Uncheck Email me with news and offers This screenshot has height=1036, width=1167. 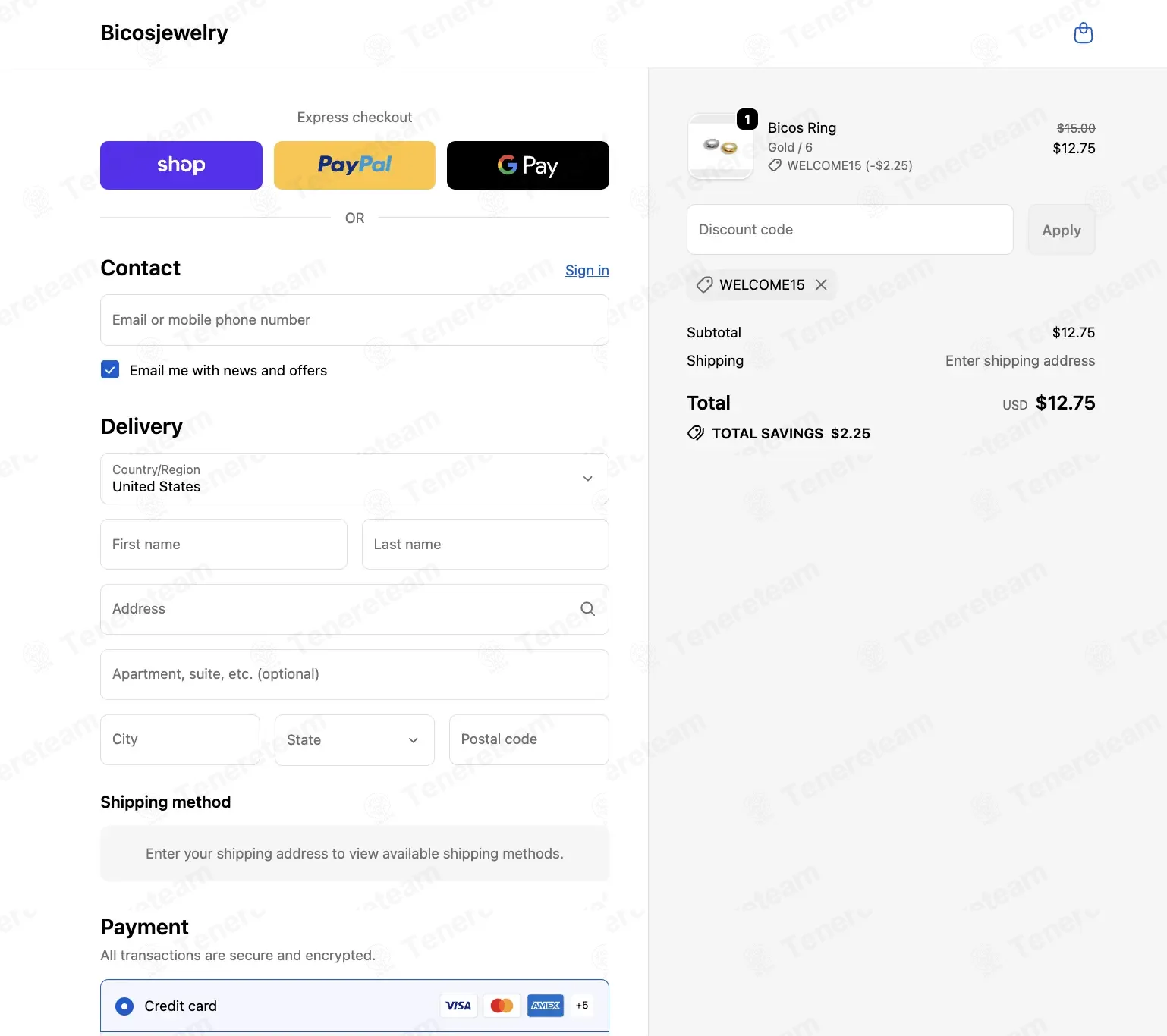point(110,370)
